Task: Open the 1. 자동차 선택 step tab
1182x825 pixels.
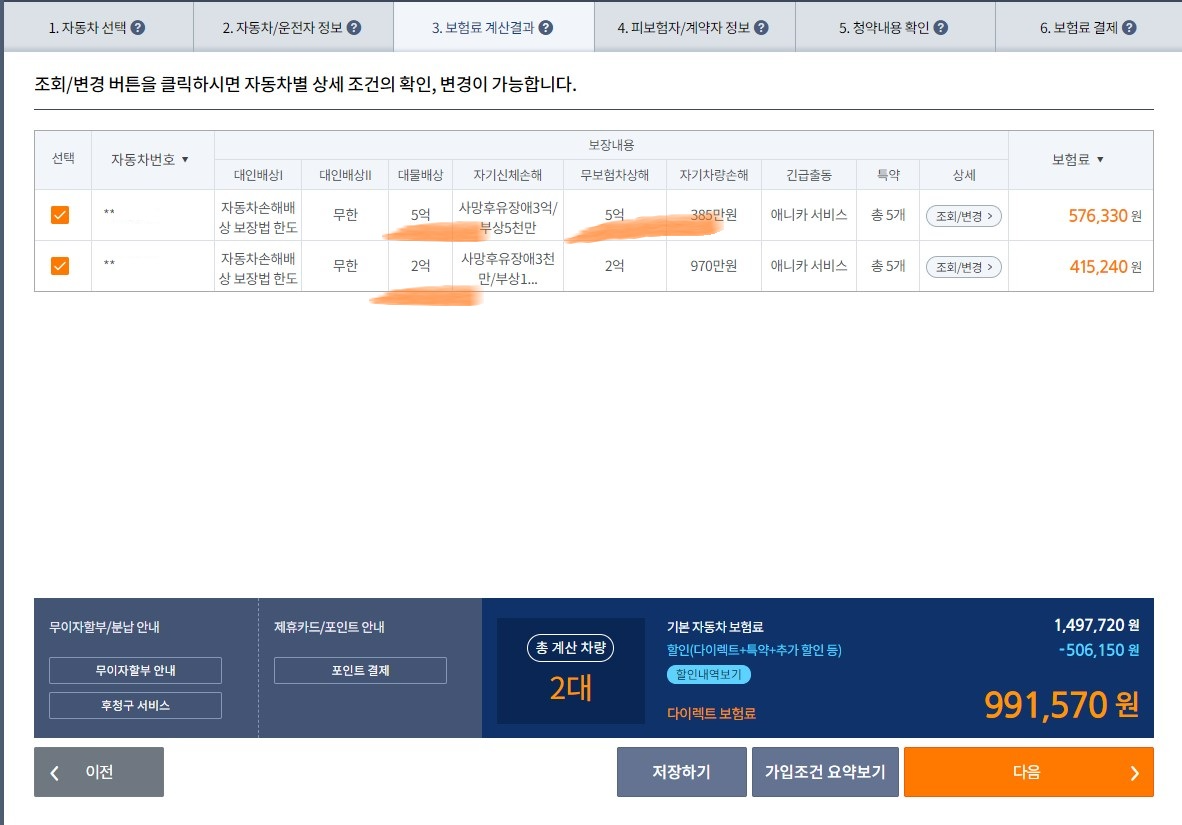Action: (98, 27)
